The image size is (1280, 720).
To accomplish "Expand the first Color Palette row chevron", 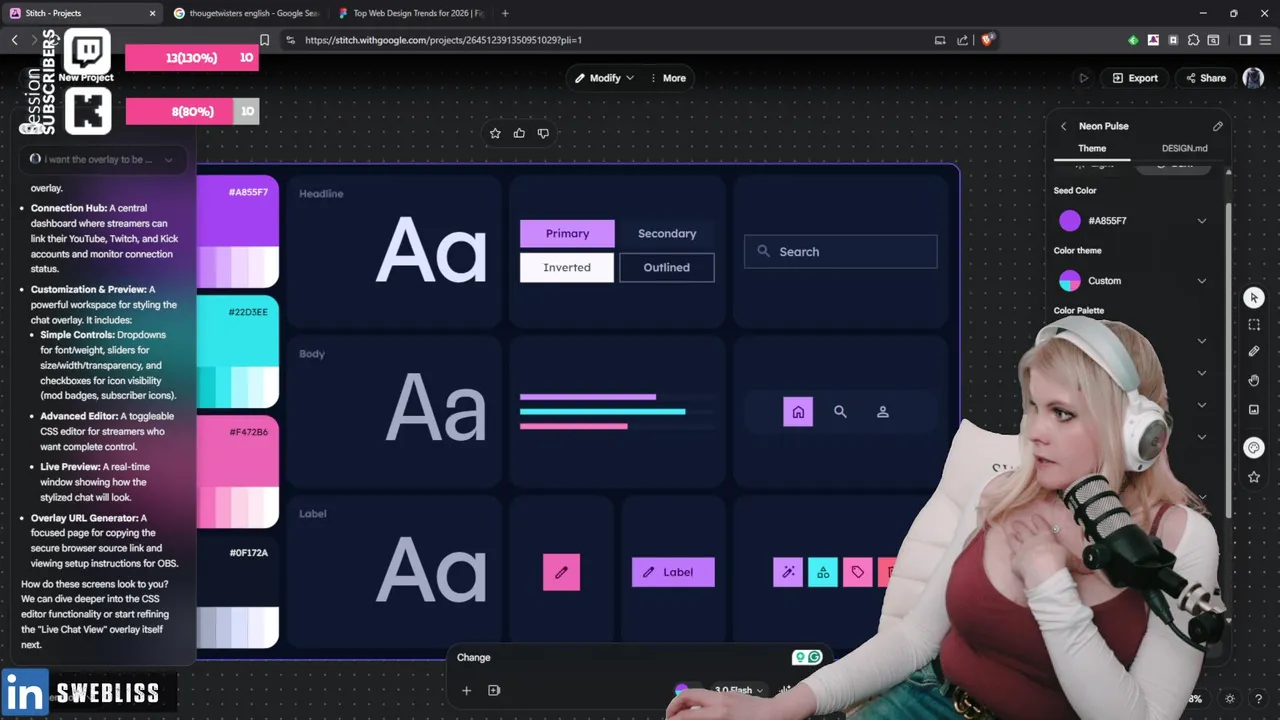I will tap(1202, 341).
